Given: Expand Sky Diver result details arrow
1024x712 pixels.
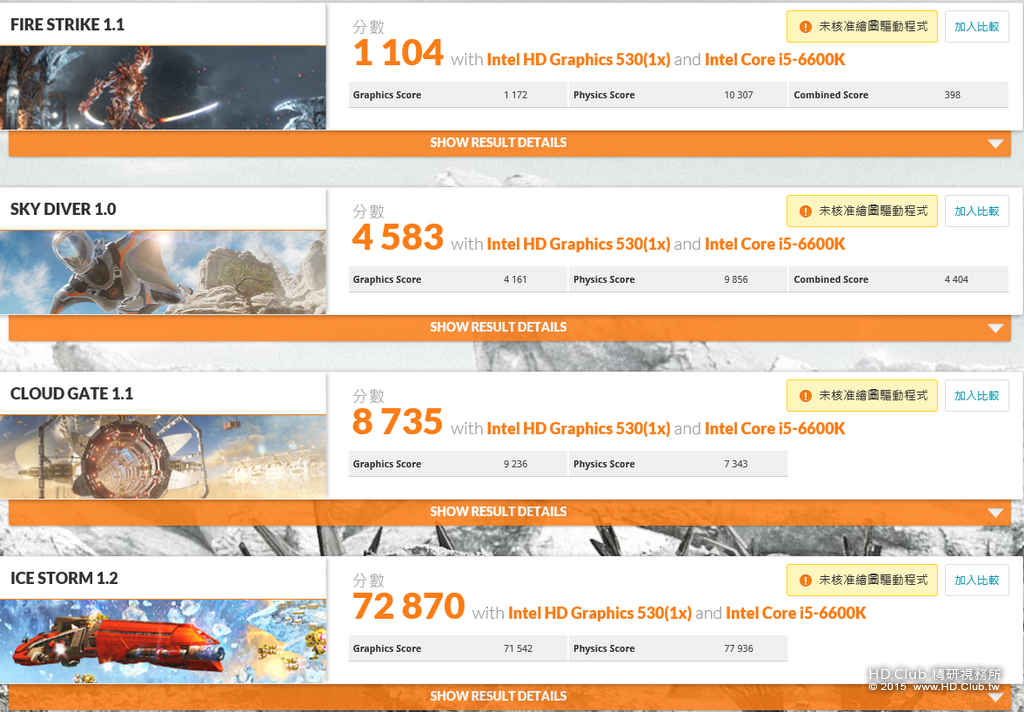Looking at the screenshot, I should [995, 328].
